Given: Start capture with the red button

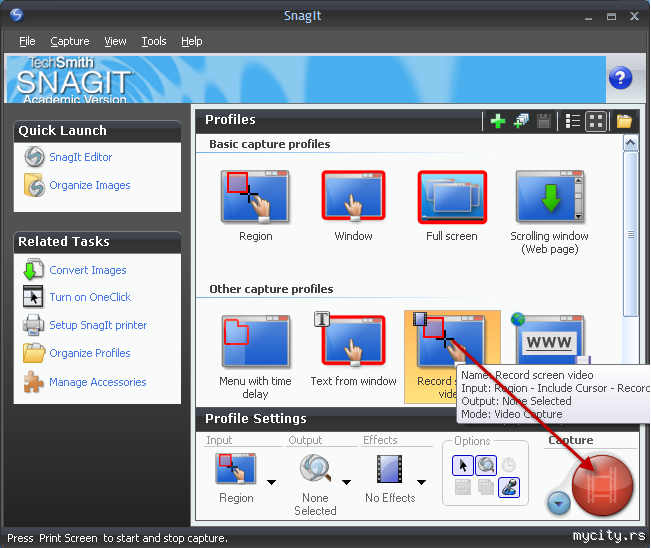Looking at the screenshot, I should click(602, 485).
